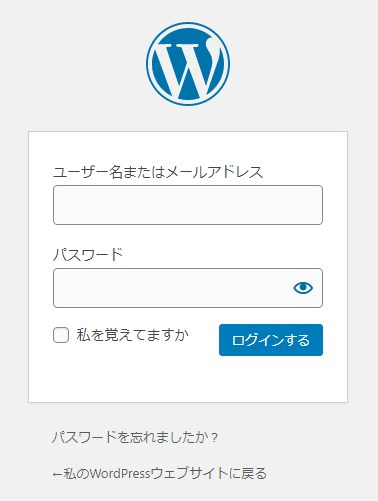Click the ログインする button
378x501 pixels.
tap(271, 340)
